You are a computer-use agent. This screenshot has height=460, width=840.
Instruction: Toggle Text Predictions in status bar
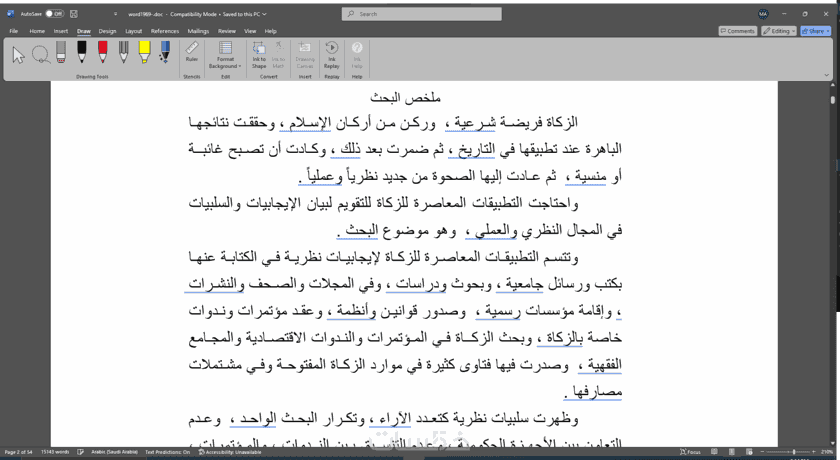point(167,452)
